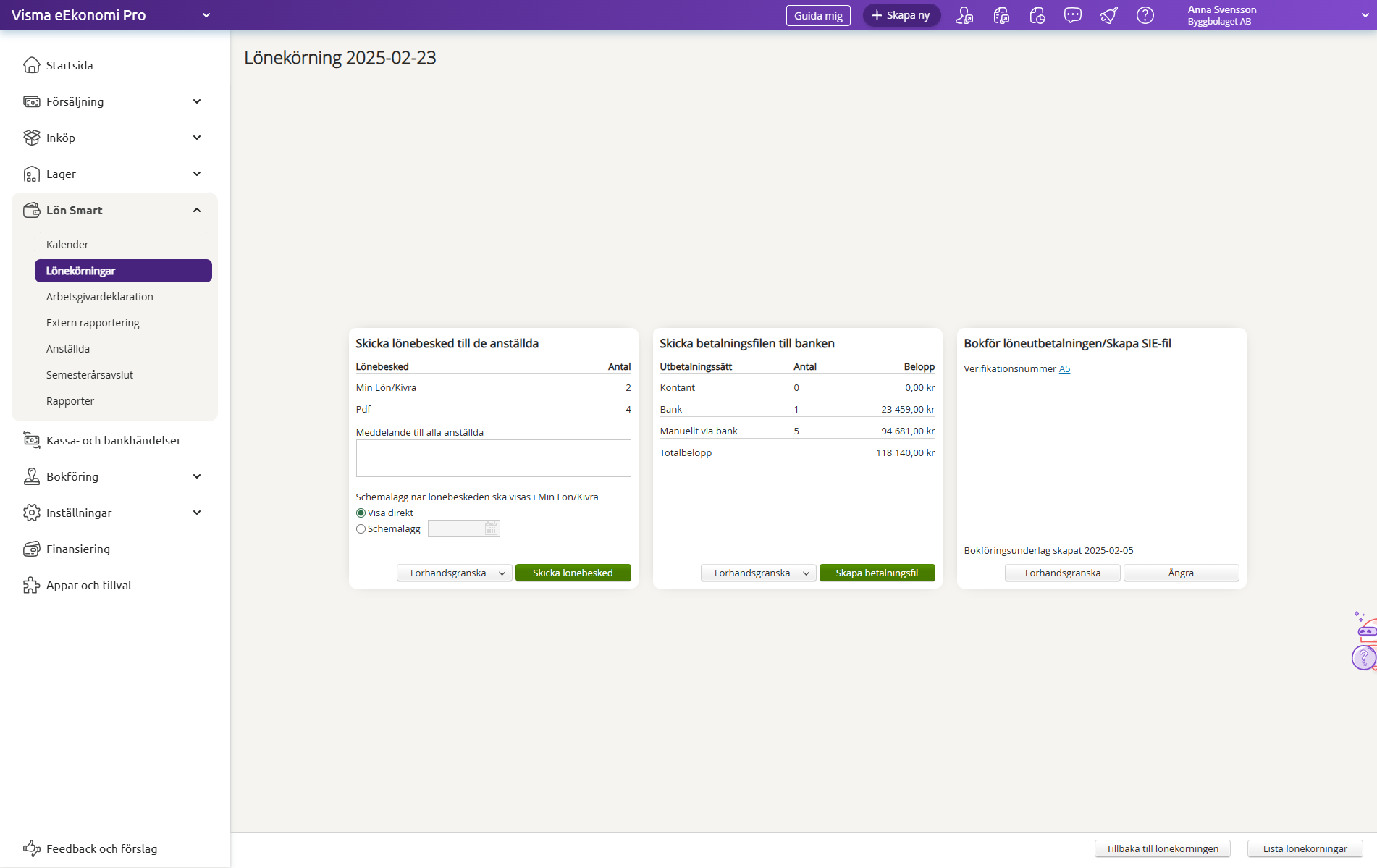Screen dimensions: 1377x868
Task: Open the user search icon in top bar
Action: point(964,15)
